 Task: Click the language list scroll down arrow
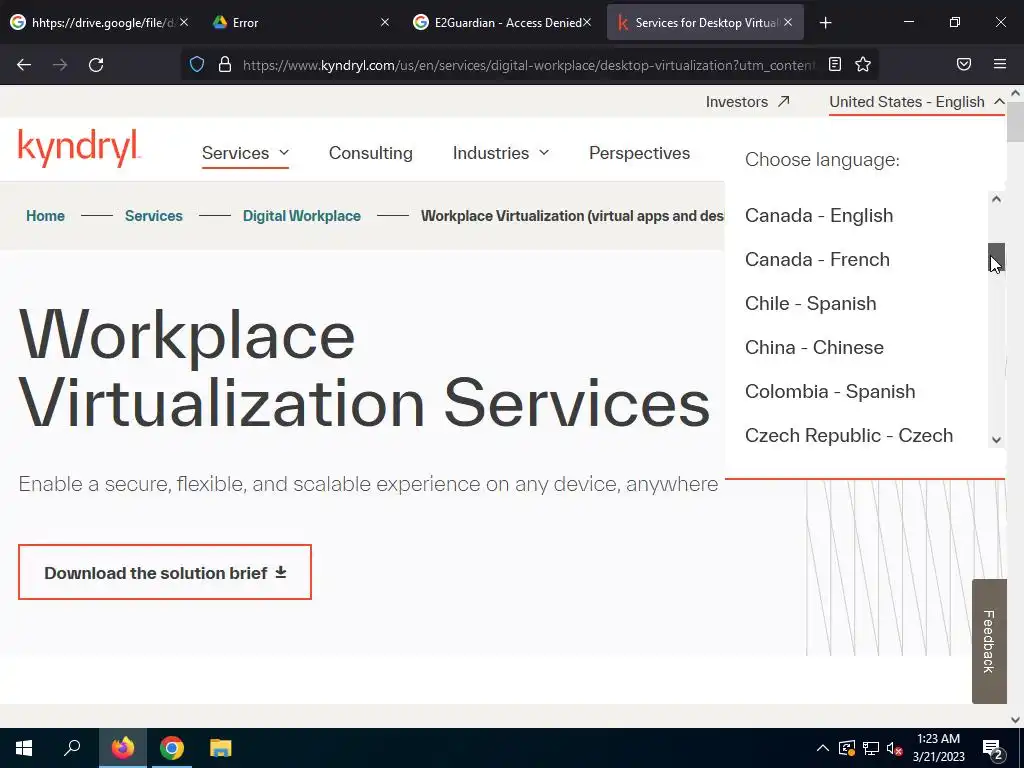[x=996, y=440]
